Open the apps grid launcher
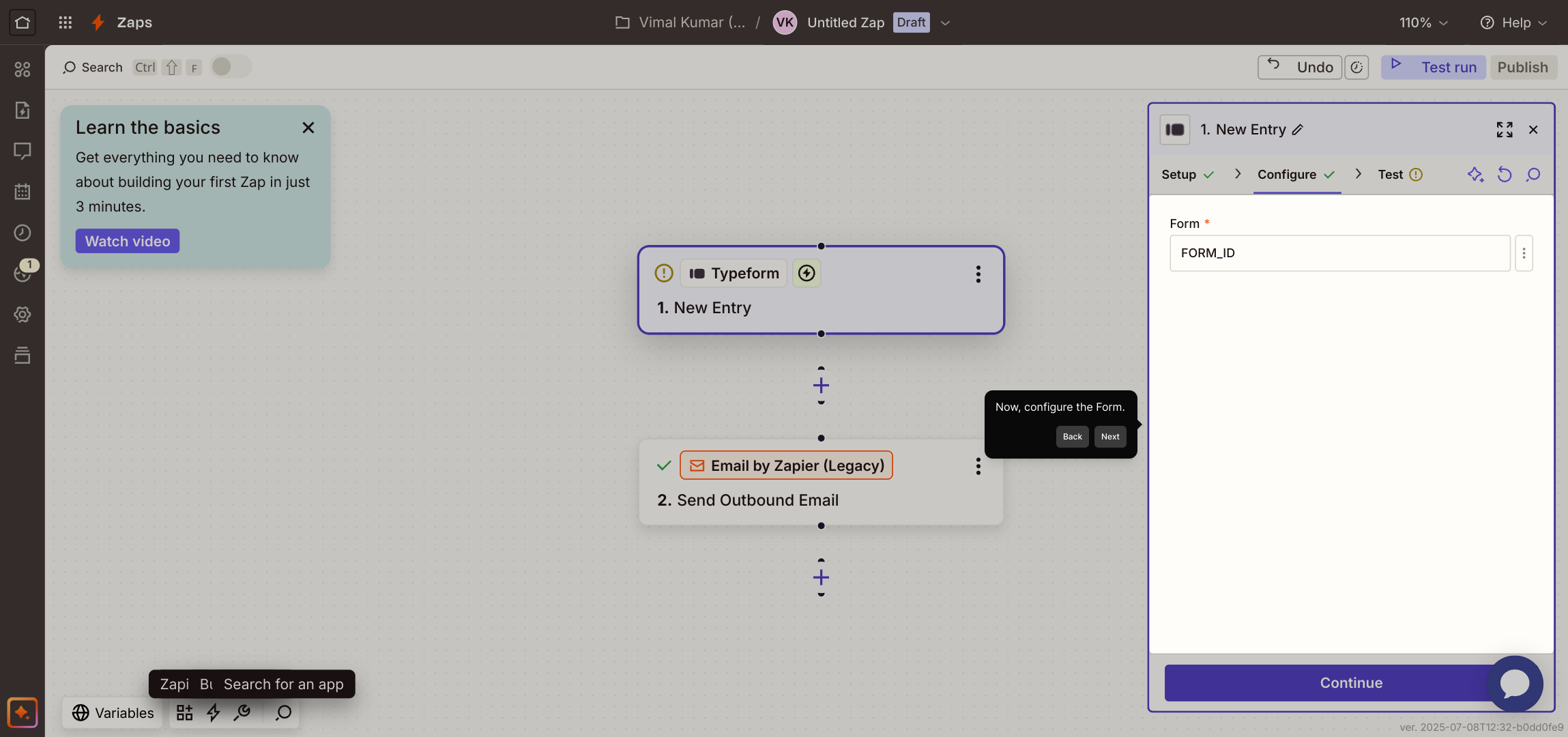Image resolution: width=1568 pixels, height=737 pixels. (x=65, y=23)
